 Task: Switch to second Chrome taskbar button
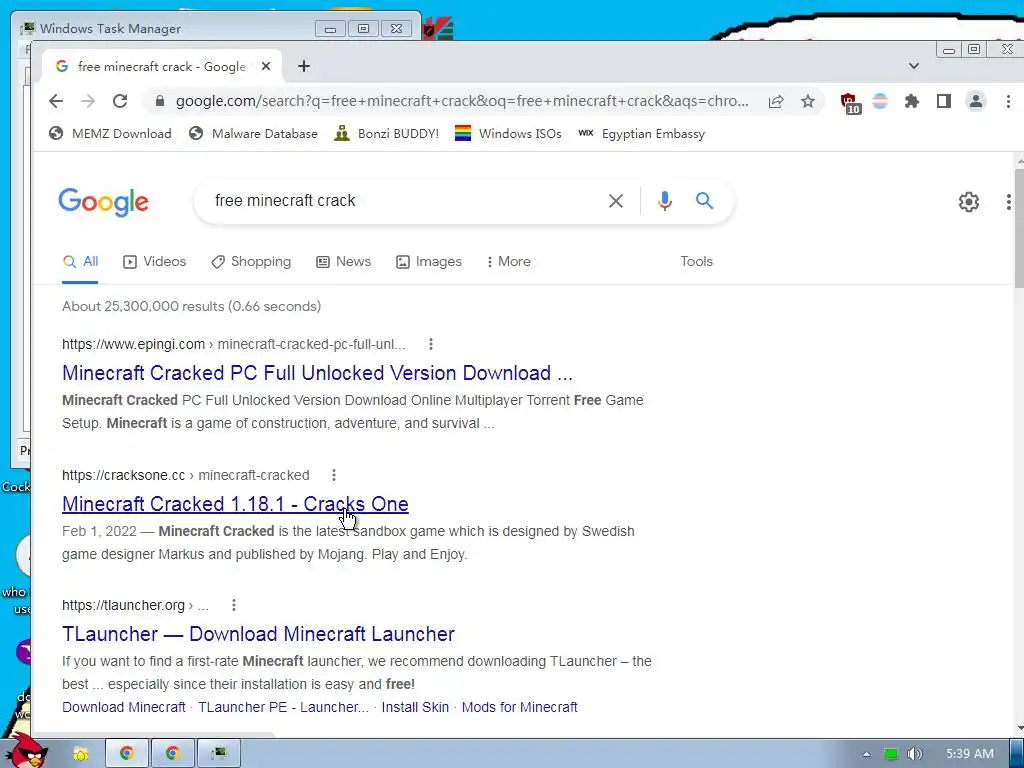172,754
